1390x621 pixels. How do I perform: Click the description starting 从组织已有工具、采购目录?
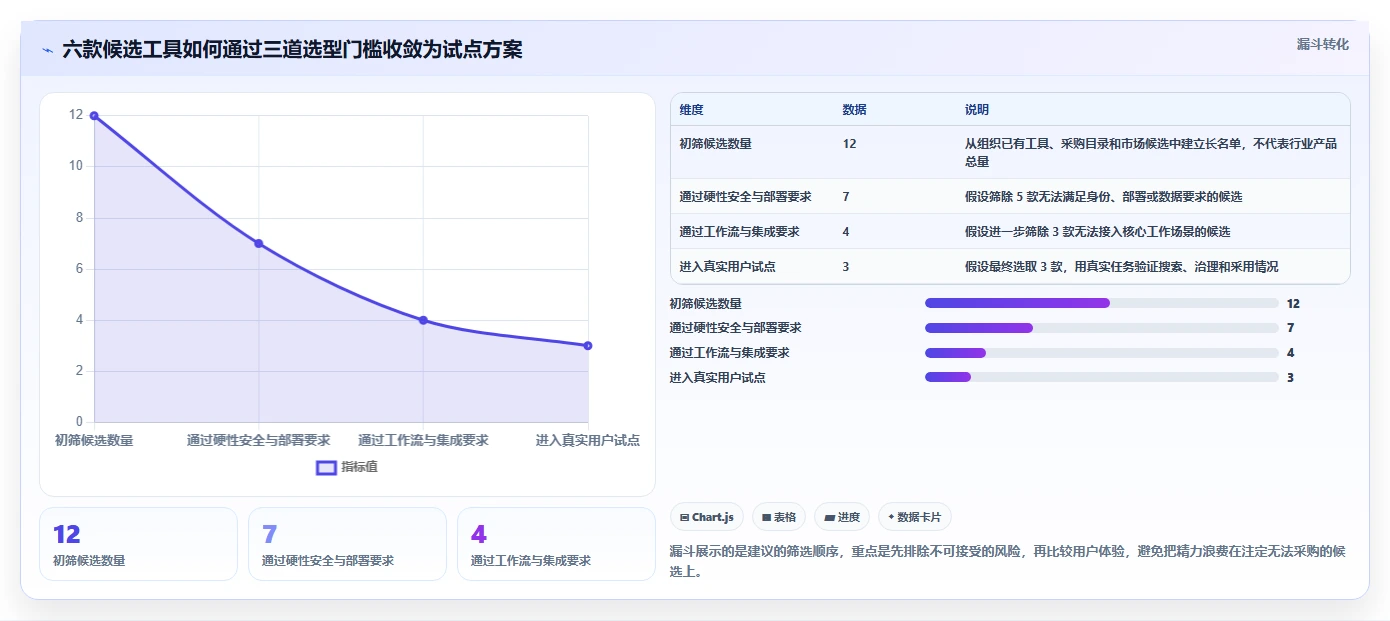pos(1151,152)
